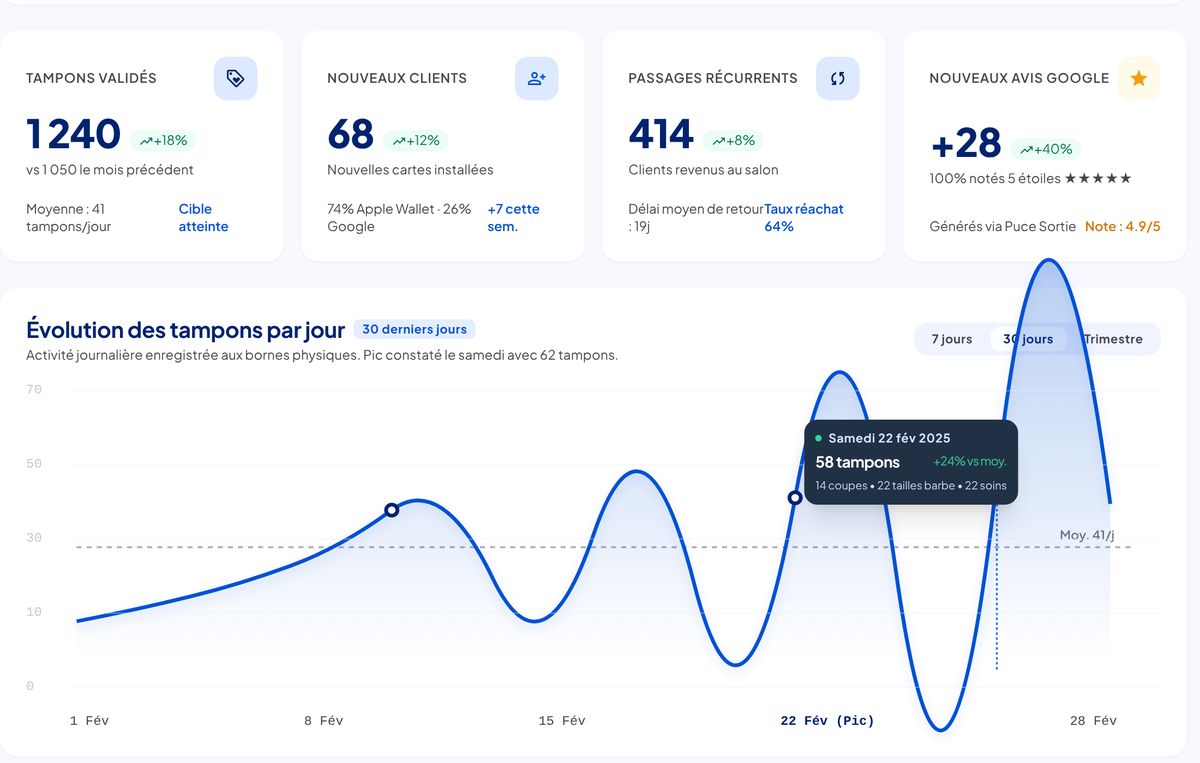Click the Moy. 41/j average line label

click(x=1087, y=536)
